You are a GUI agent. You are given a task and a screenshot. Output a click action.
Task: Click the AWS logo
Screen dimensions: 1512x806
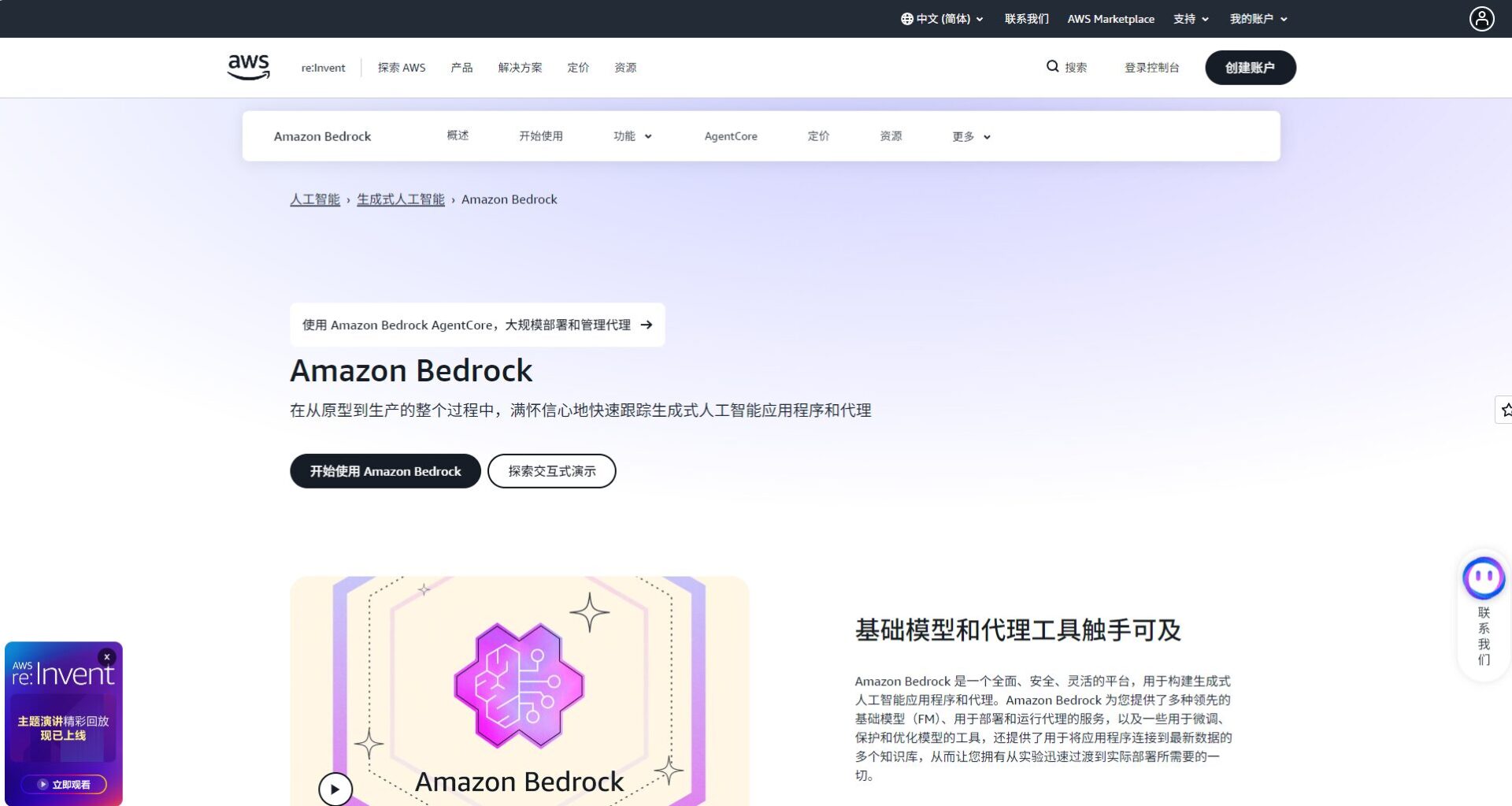pos(247,66)
